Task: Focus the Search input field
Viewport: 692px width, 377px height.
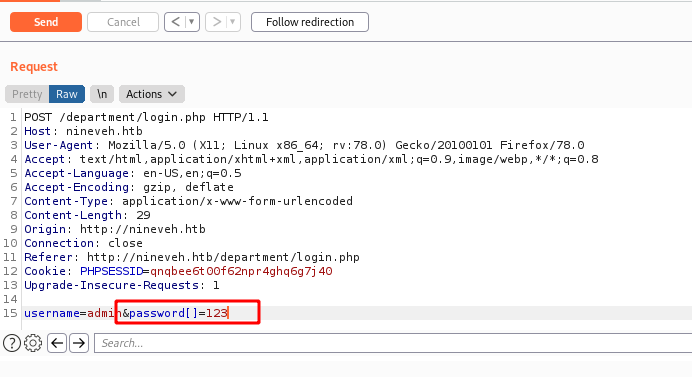Action: click(x=393, y=343)
